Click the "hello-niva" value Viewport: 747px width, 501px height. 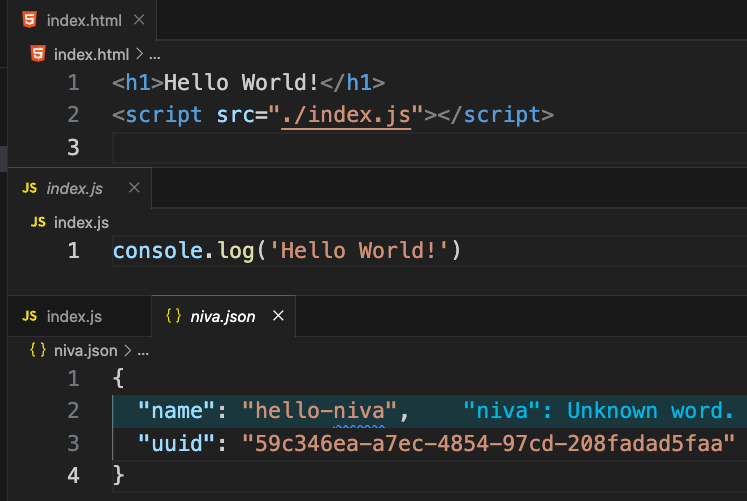click(x=319, y=411)
